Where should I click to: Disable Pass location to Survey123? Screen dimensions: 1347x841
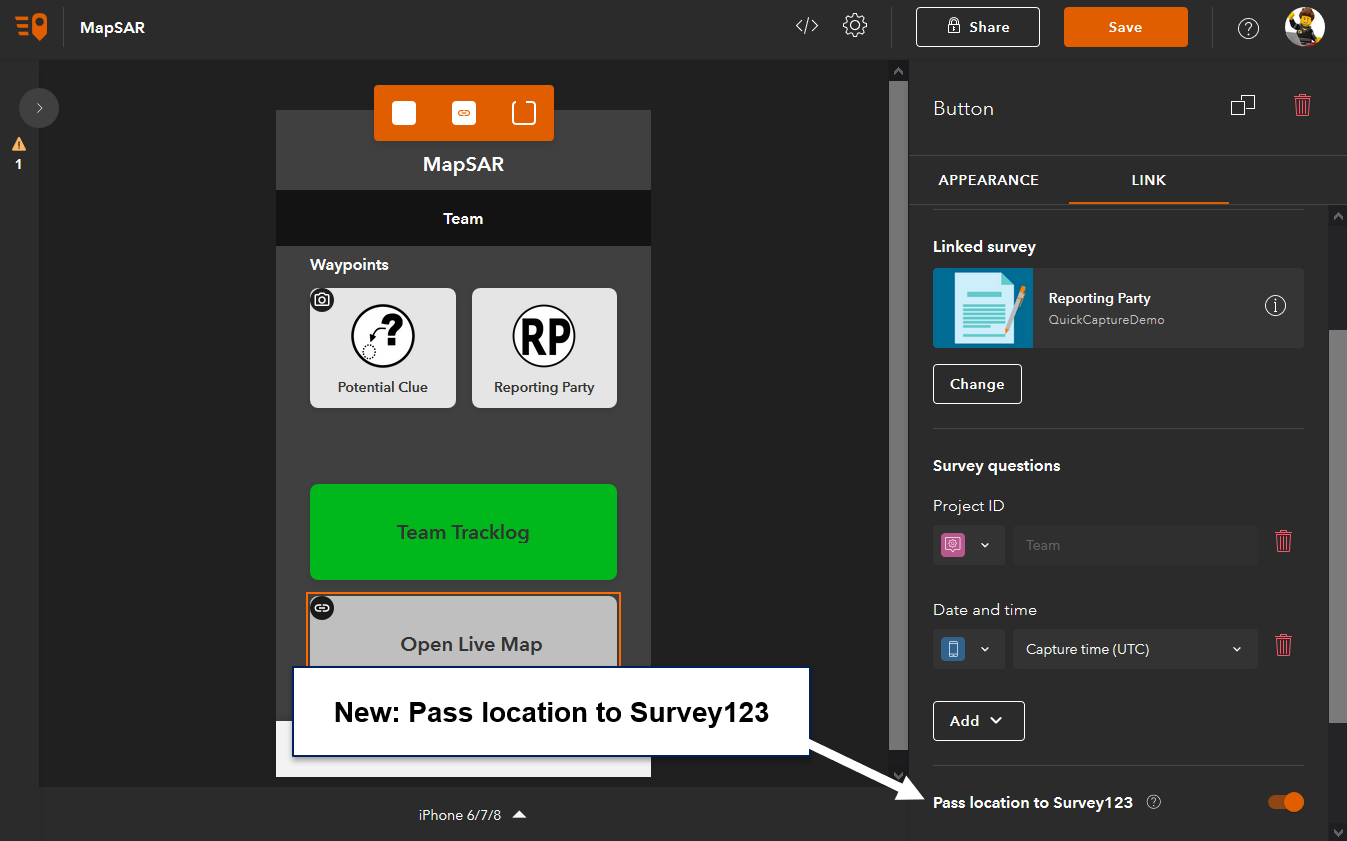point(1284,802)
